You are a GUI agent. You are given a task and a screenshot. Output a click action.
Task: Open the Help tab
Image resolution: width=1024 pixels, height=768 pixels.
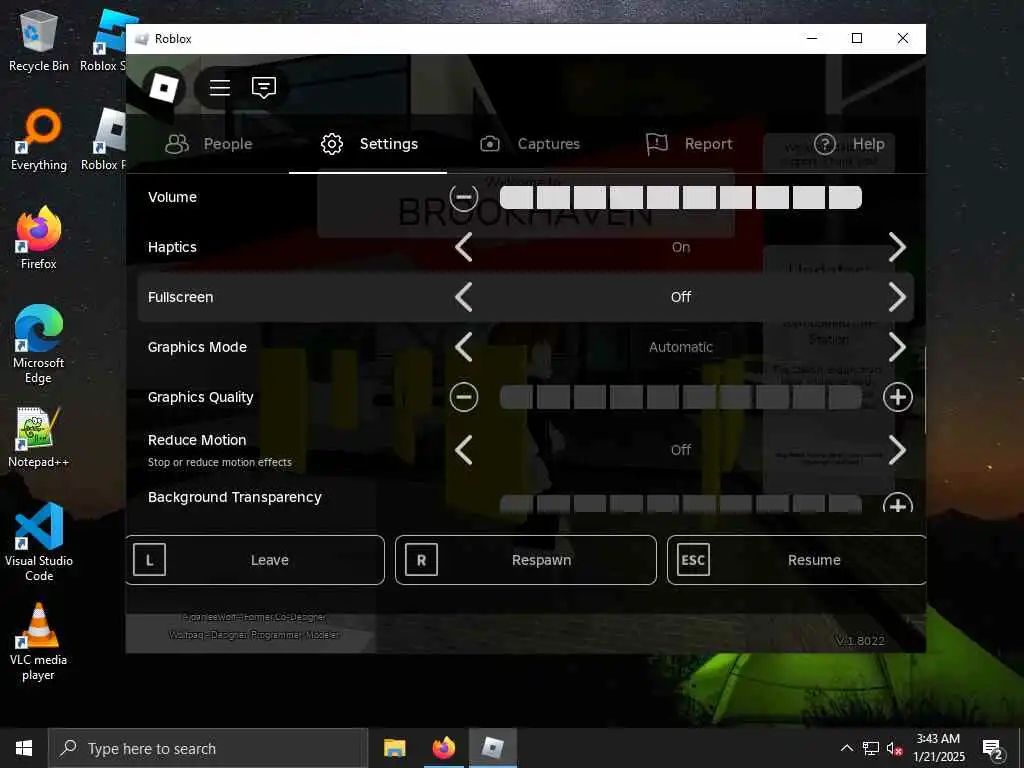(849, 144)
